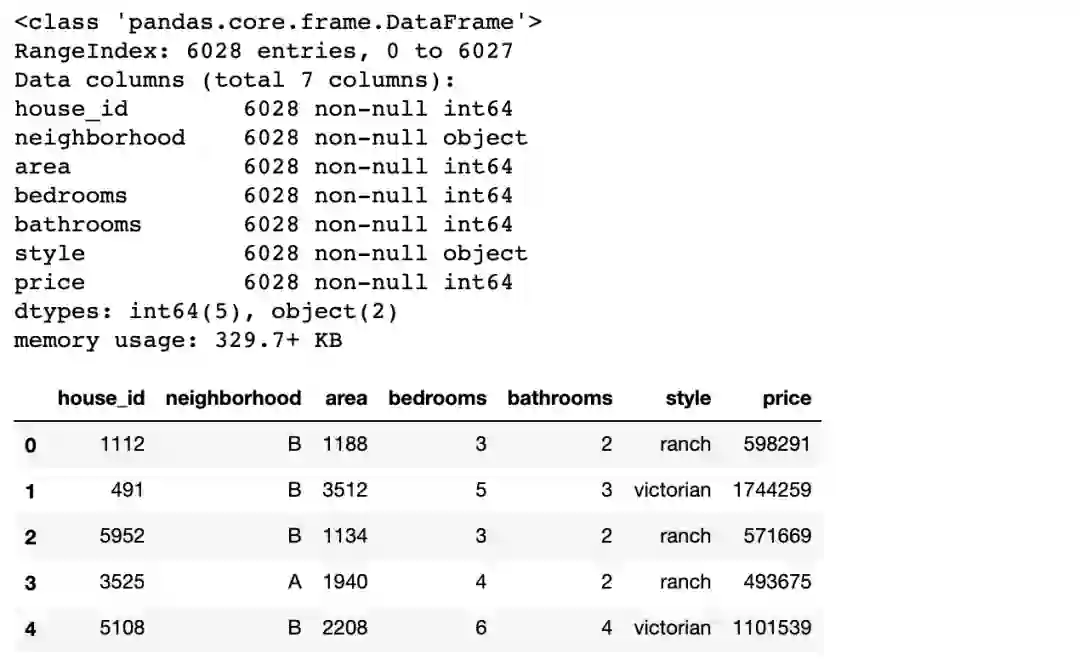1080x660 pixels.
Task: Select the house_id cell 5952
Action: [122, 536]
